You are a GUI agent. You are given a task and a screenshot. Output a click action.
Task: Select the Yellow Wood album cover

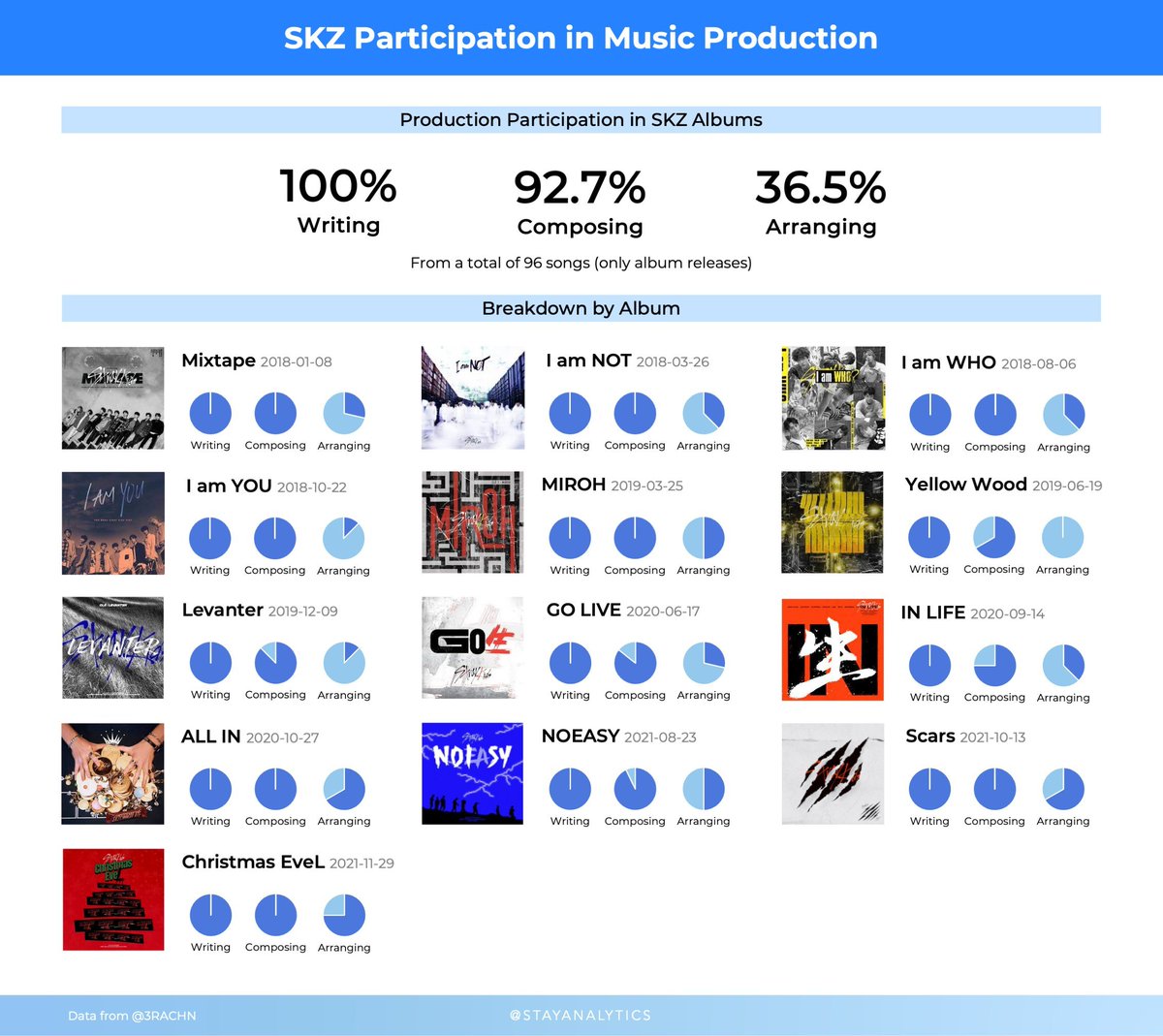(833, 522)
